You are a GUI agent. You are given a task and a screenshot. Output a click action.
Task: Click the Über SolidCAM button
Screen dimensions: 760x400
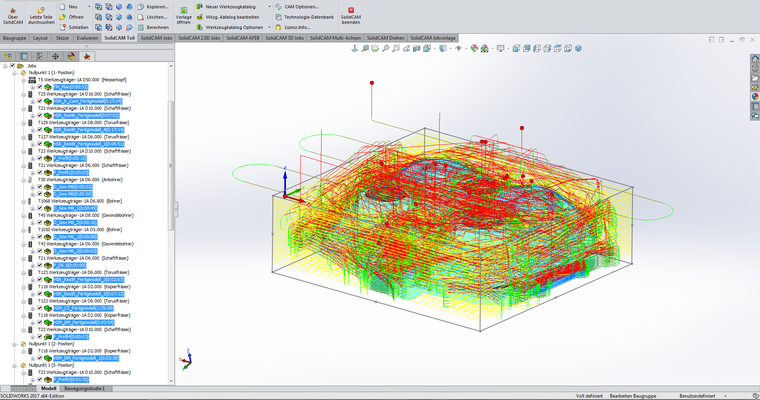(13, 16)
